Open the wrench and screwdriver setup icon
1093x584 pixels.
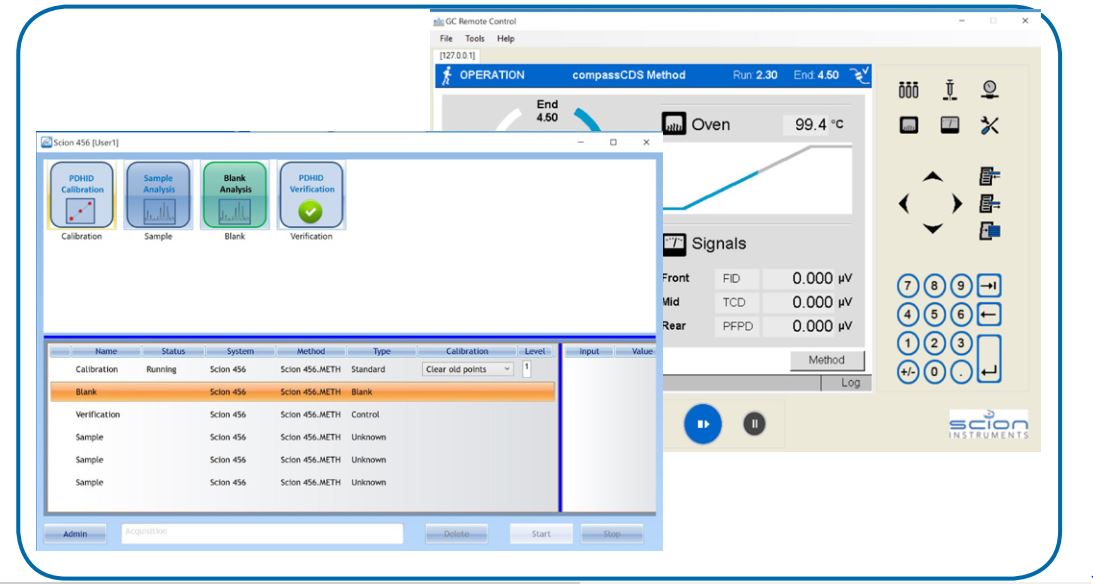(990, 125)
